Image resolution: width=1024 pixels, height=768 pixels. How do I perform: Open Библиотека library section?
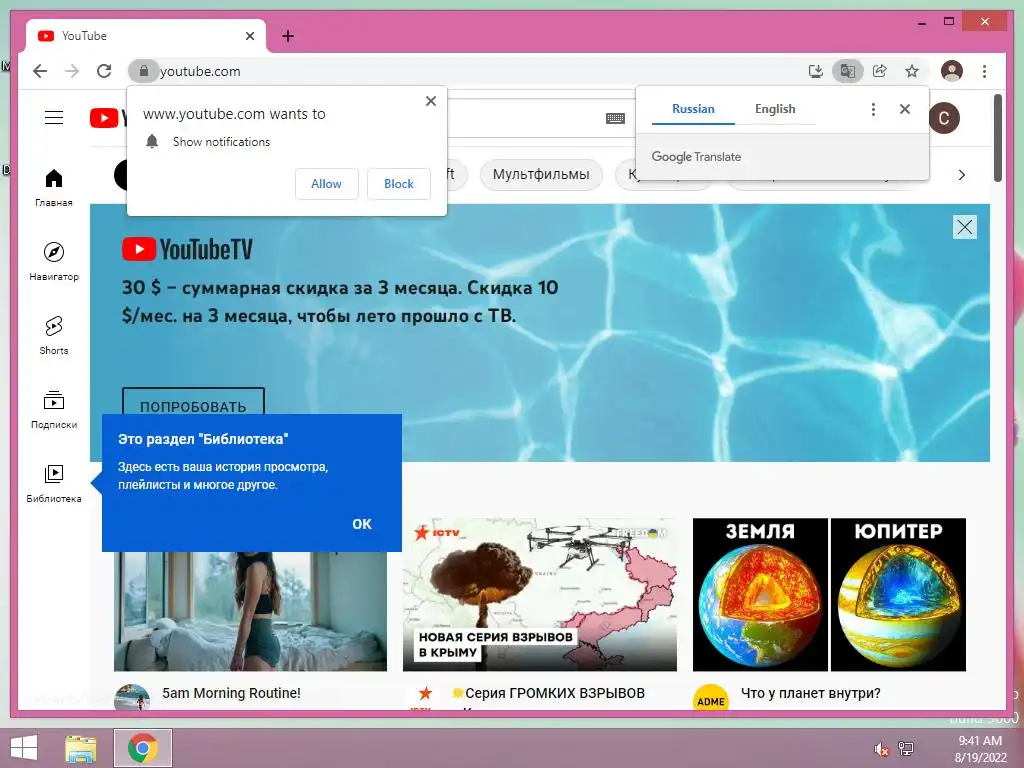[54, 483]
